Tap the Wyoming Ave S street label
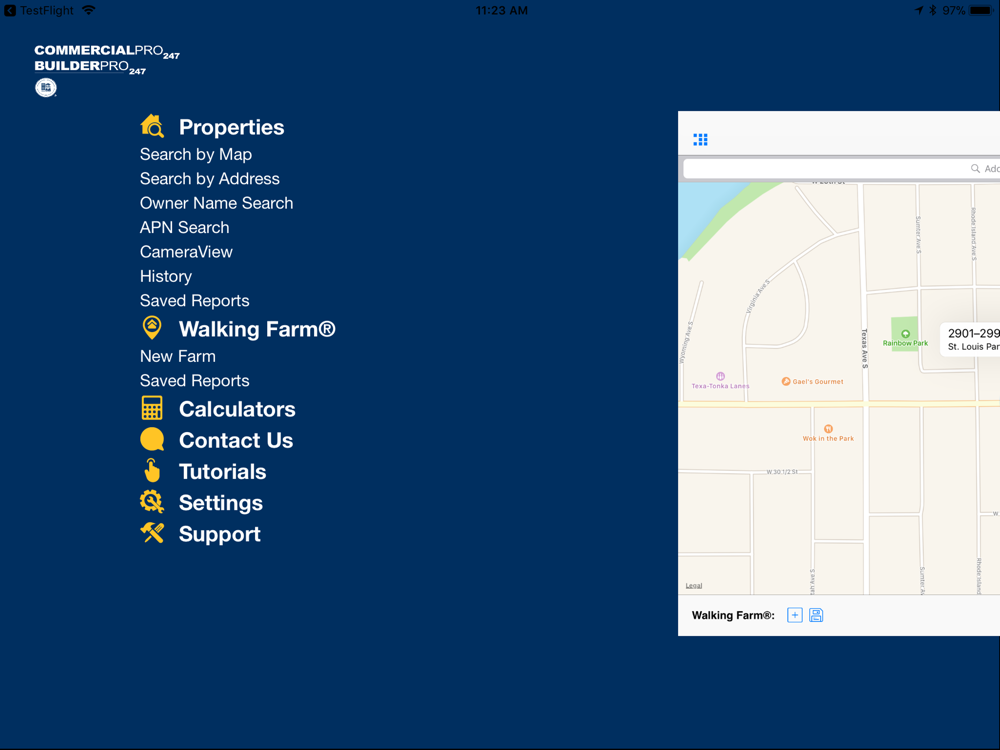Viewport: 1000px width, 750px height. pos(686,342)
